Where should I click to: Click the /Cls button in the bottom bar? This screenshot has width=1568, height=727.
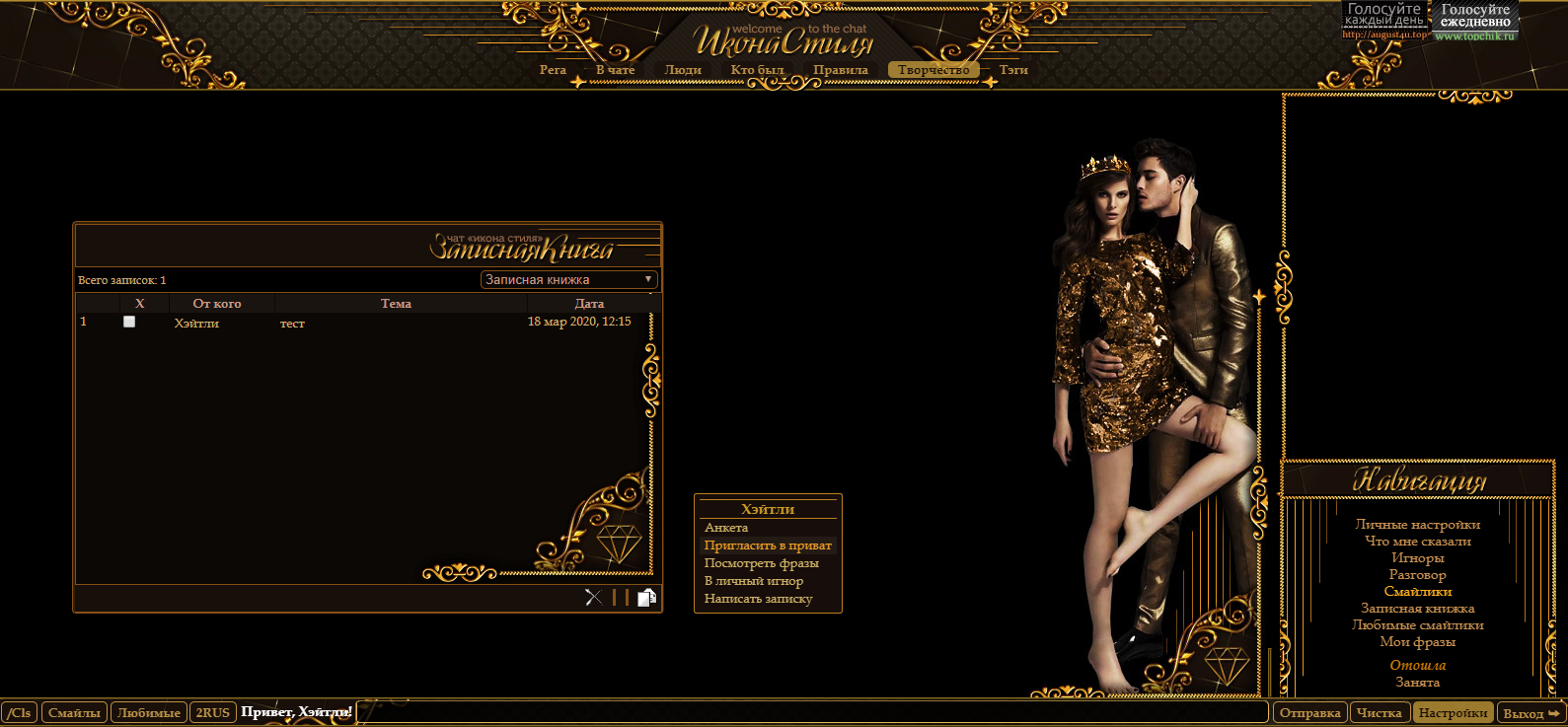[20, 712]
